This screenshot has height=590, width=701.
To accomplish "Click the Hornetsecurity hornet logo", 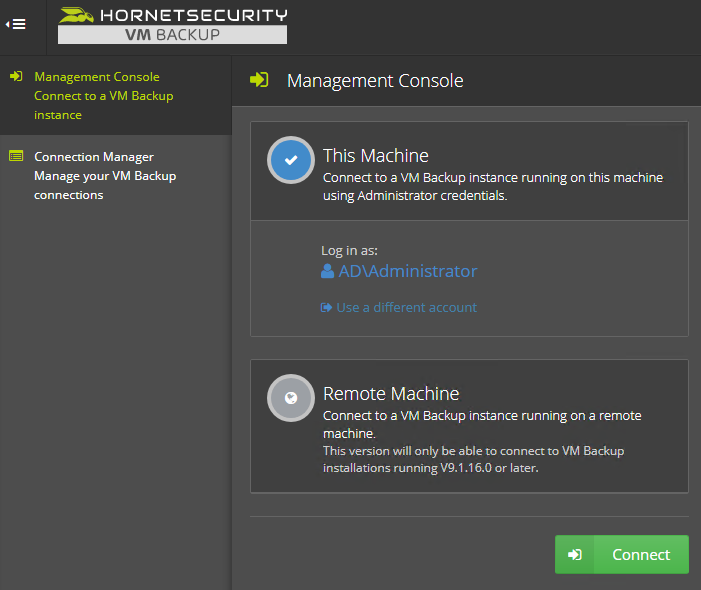I will (x=76, y=15).
